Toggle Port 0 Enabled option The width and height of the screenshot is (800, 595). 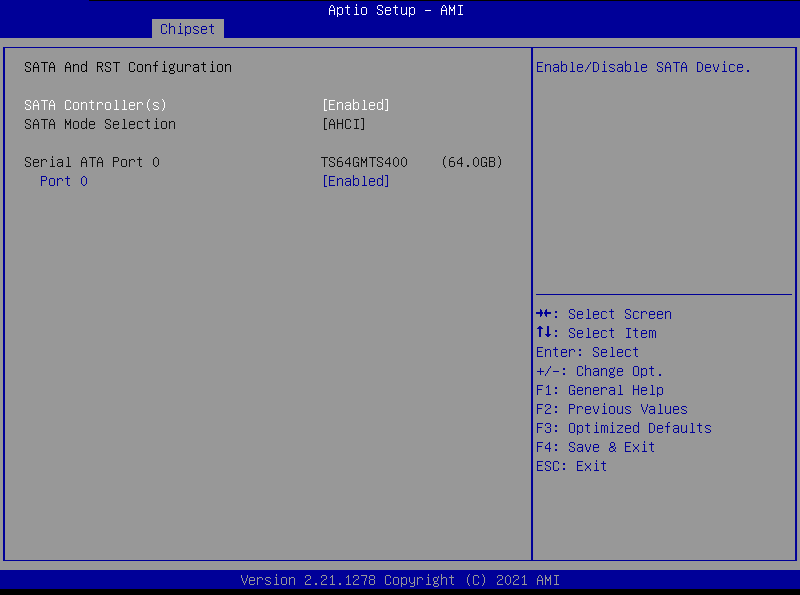[356, 181]
